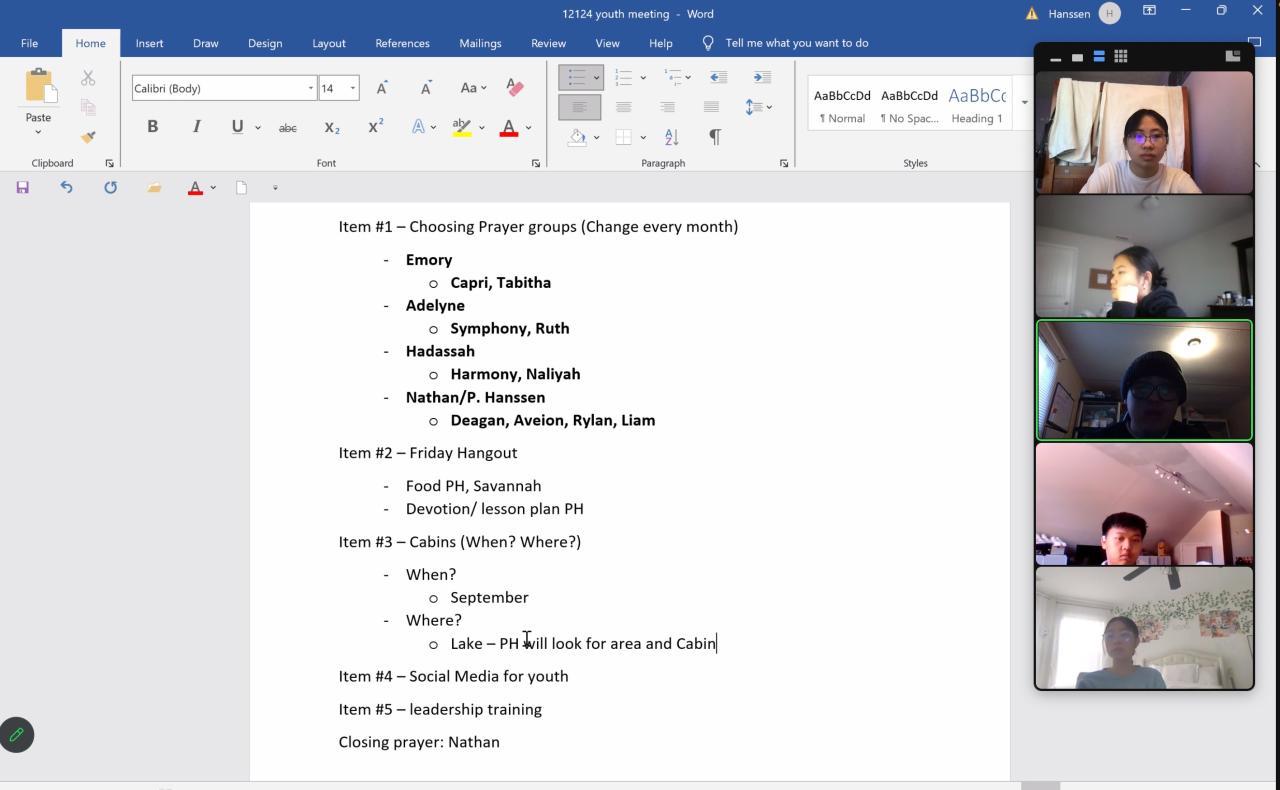Go to the References tab
Screen dimensions: 1280x790
click(402, 43)
